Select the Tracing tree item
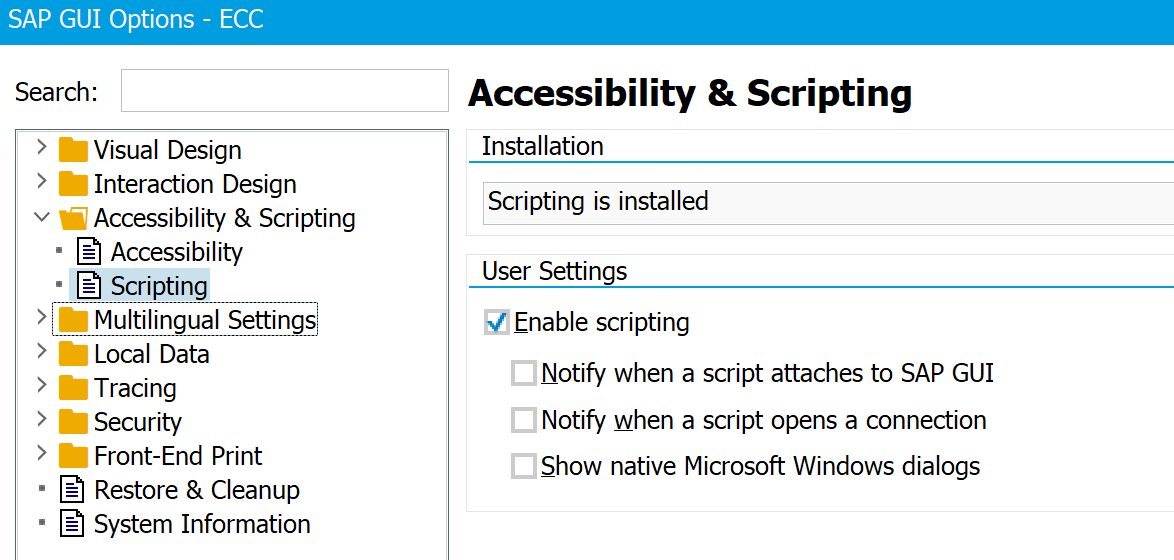The width and height of the screenshot is (1174, 560). pyautogui.click(x=135, y=388)
